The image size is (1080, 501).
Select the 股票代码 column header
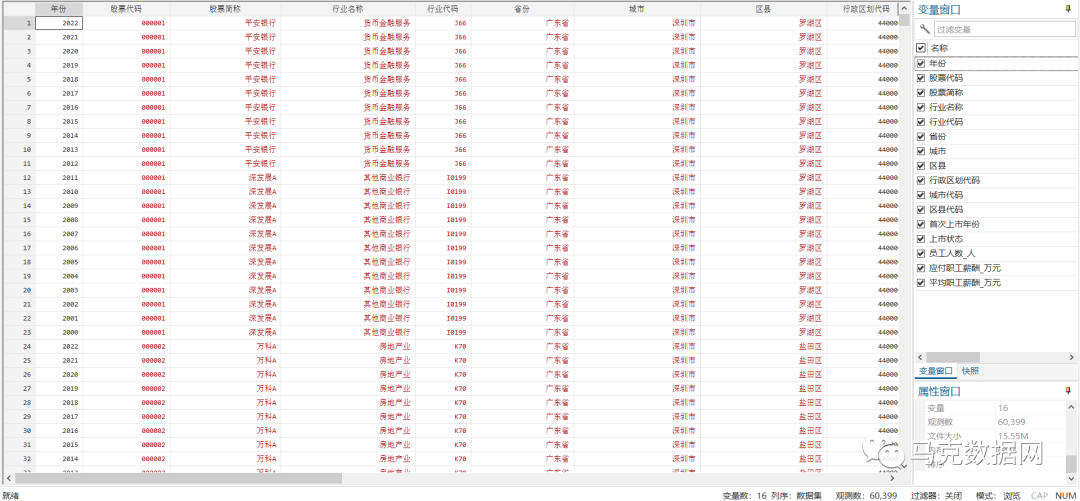click(x=127, y=9)
